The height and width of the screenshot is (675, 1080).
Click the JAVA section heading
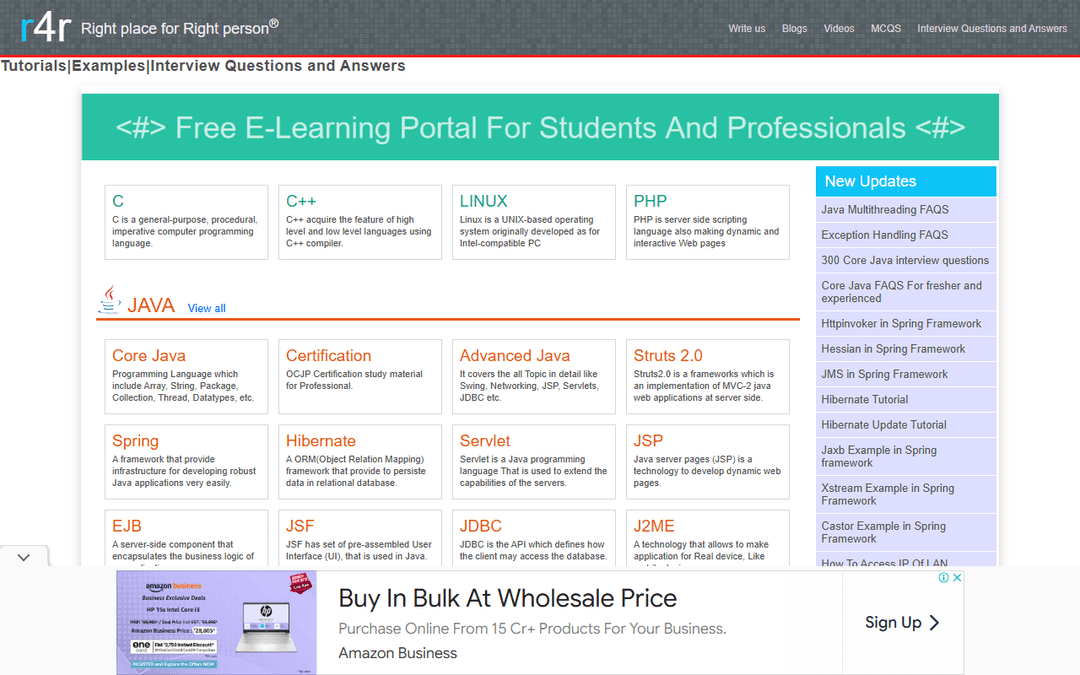pos(151,305)
